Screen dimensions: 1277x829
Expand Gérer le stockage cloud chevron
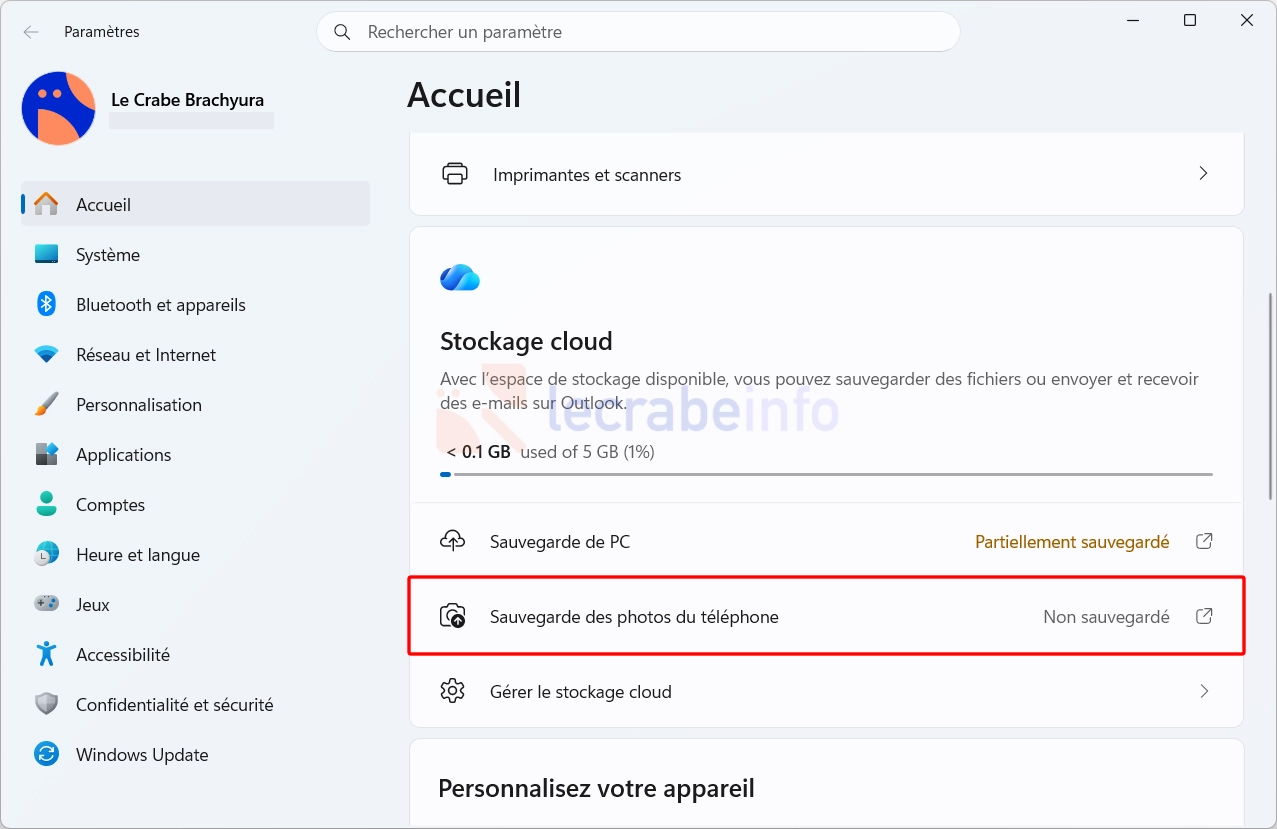tap(1204, 691)
